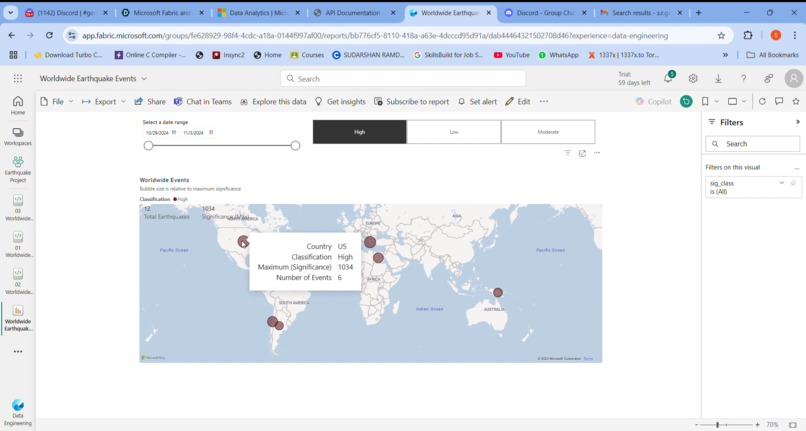Open the Data Engineering experience switcher

click(17, 412)
